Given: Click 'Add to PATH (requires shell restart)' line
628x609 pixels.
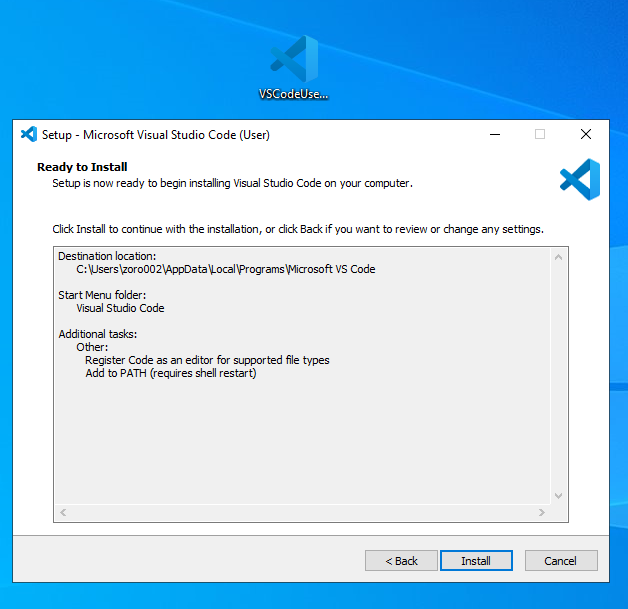Looking at the screenshot, I should coord(171,373).
